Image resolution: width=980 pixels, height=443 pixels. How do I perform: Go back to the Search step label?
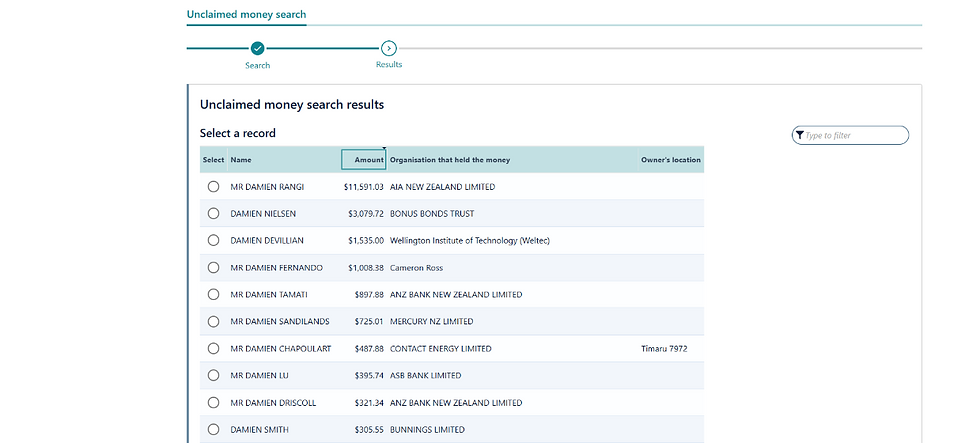[258, 65]
